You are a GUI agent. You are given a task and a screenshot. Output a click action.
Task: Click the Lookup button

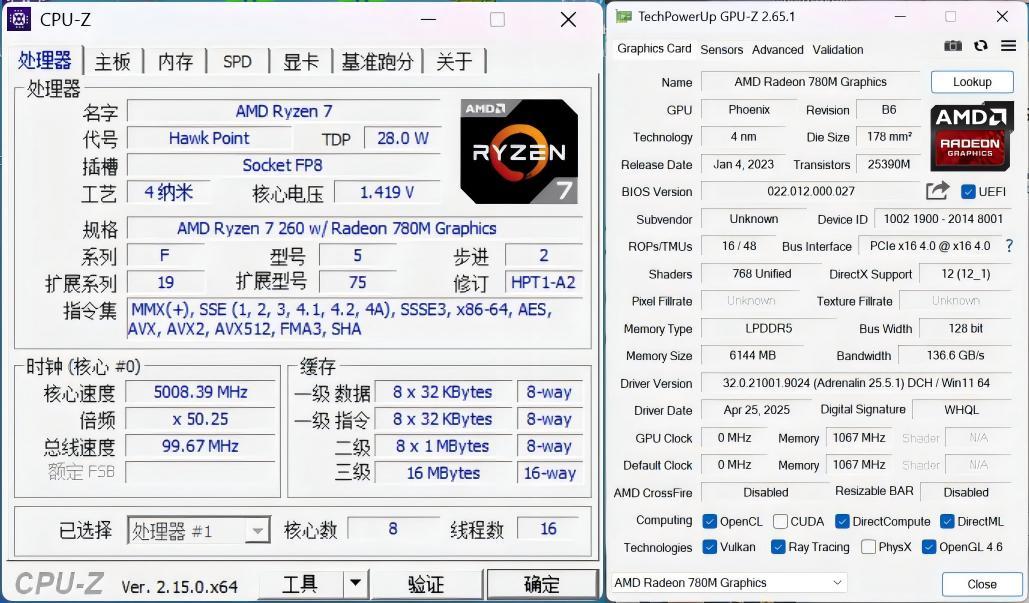tap(972, 82)
